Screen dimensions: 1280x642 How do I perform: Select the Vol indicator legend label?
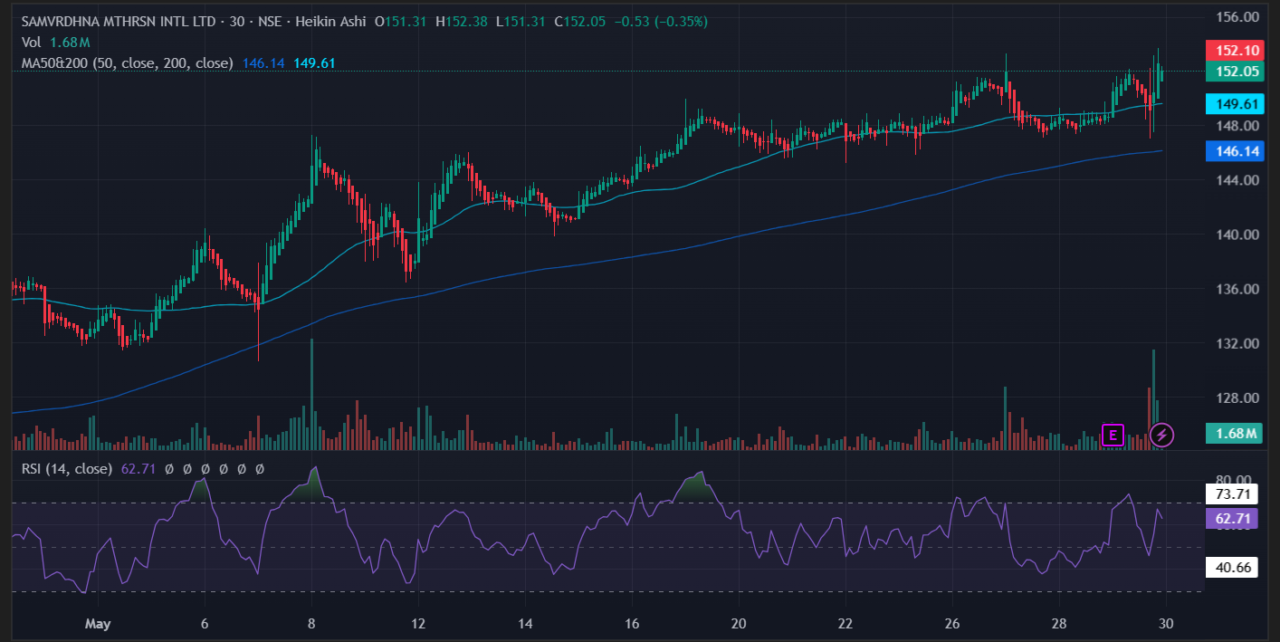coord(32,42)
